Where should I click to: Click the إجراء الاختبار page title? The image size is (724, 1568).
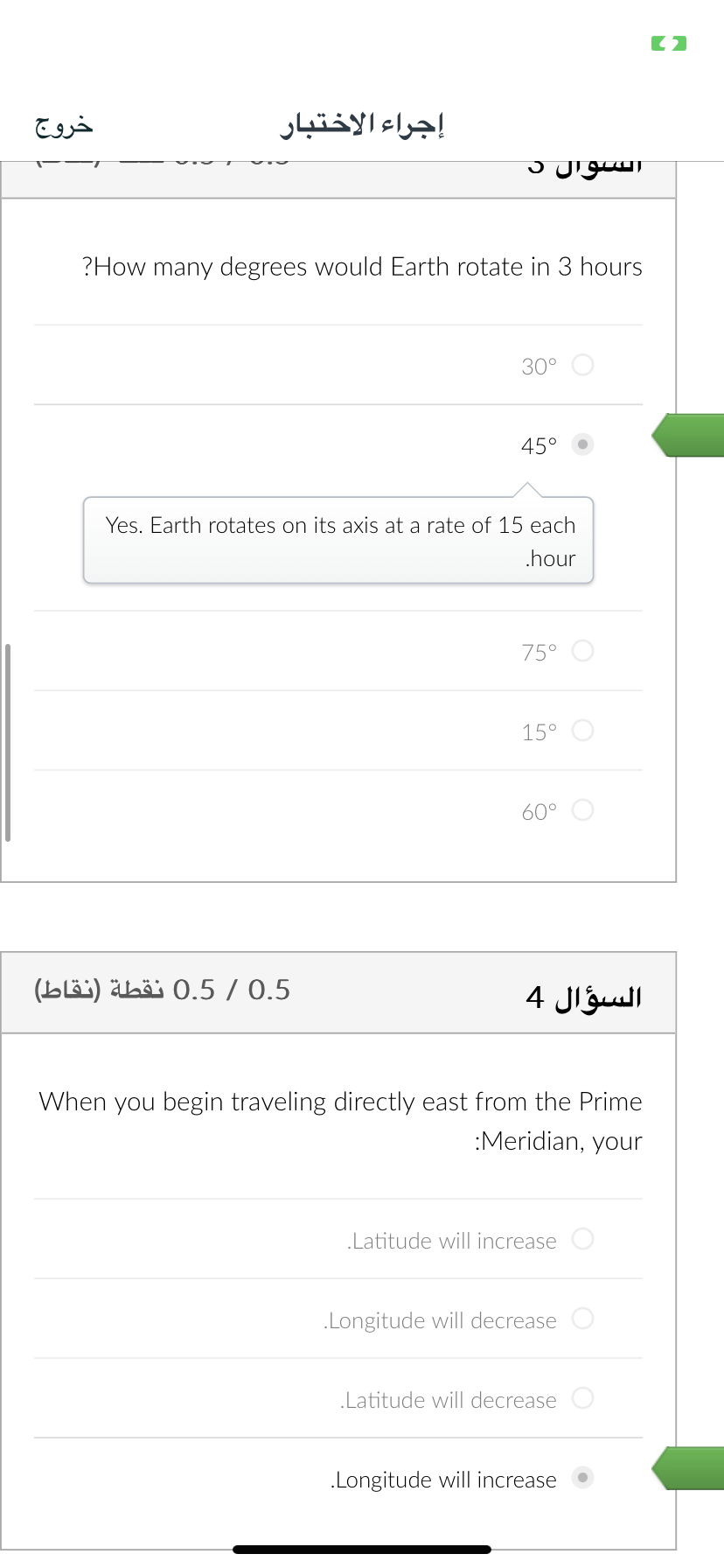click(x=362, y=126)
